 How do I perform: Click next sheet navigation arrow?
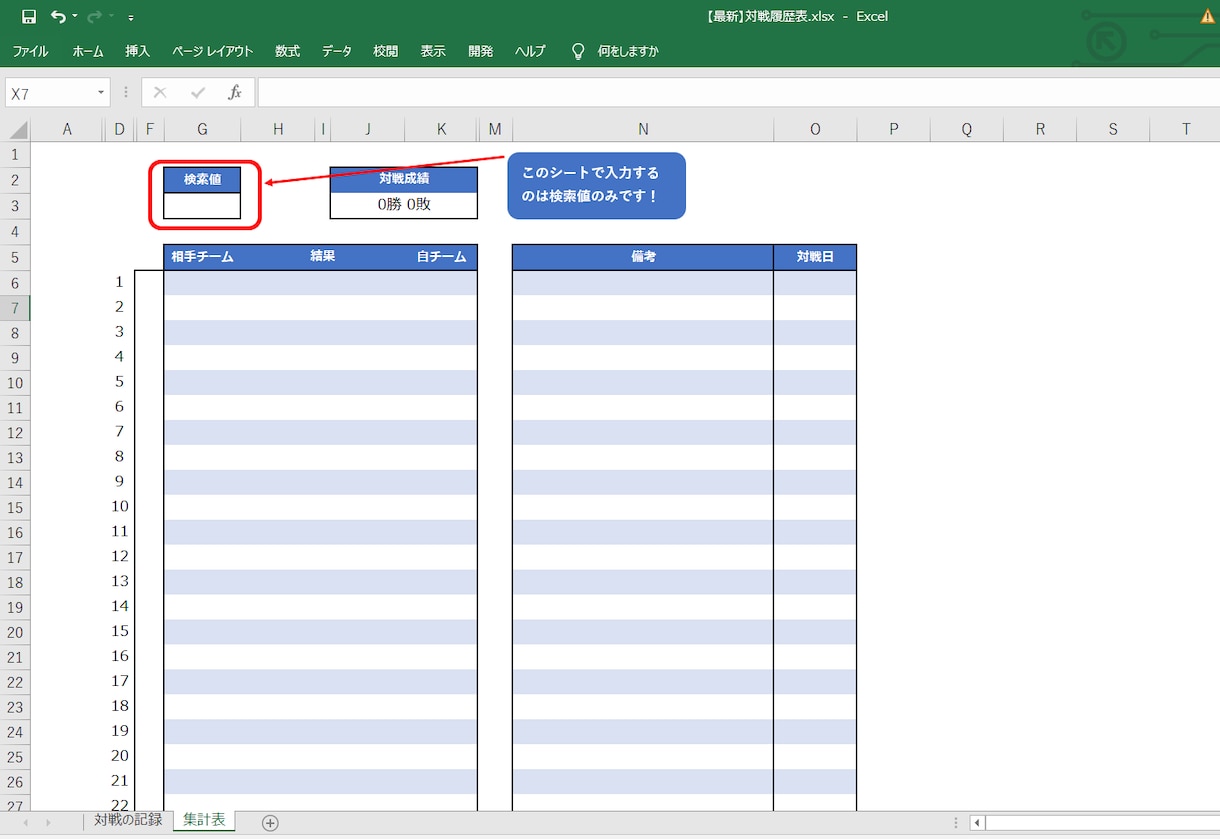coord(48,823)
